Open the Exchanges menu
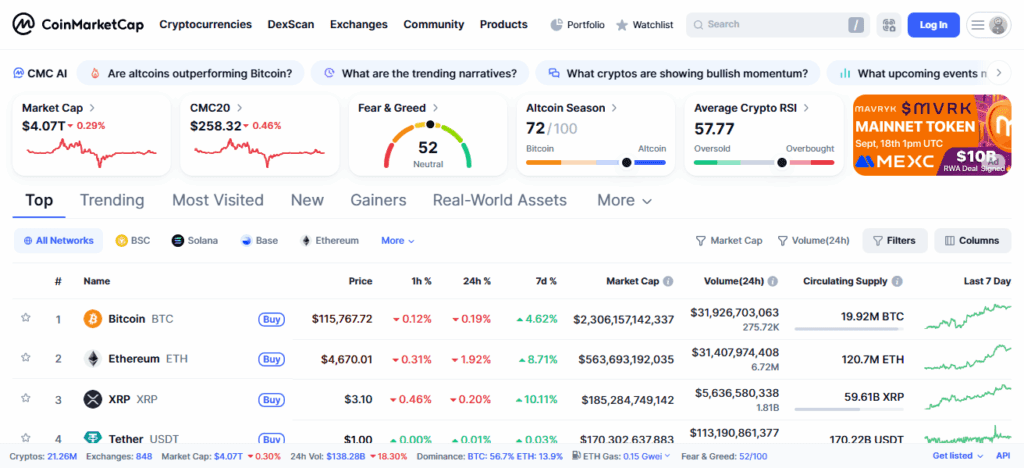This screenshot has height=468, width=1024. 359,25
